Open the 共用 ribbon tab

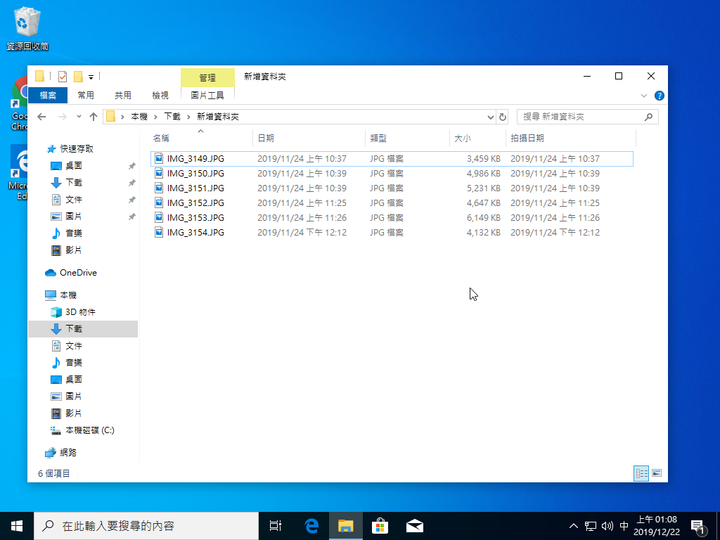[x=123, y=95]
